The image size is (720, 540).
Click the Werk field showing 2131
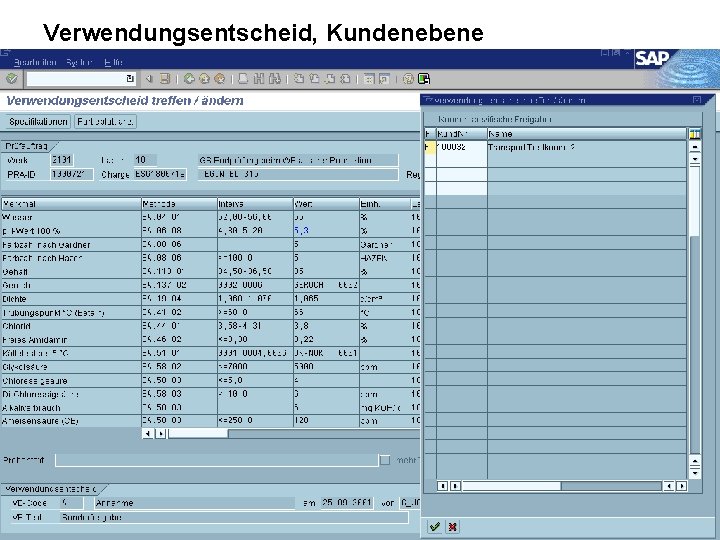[62, 160]
